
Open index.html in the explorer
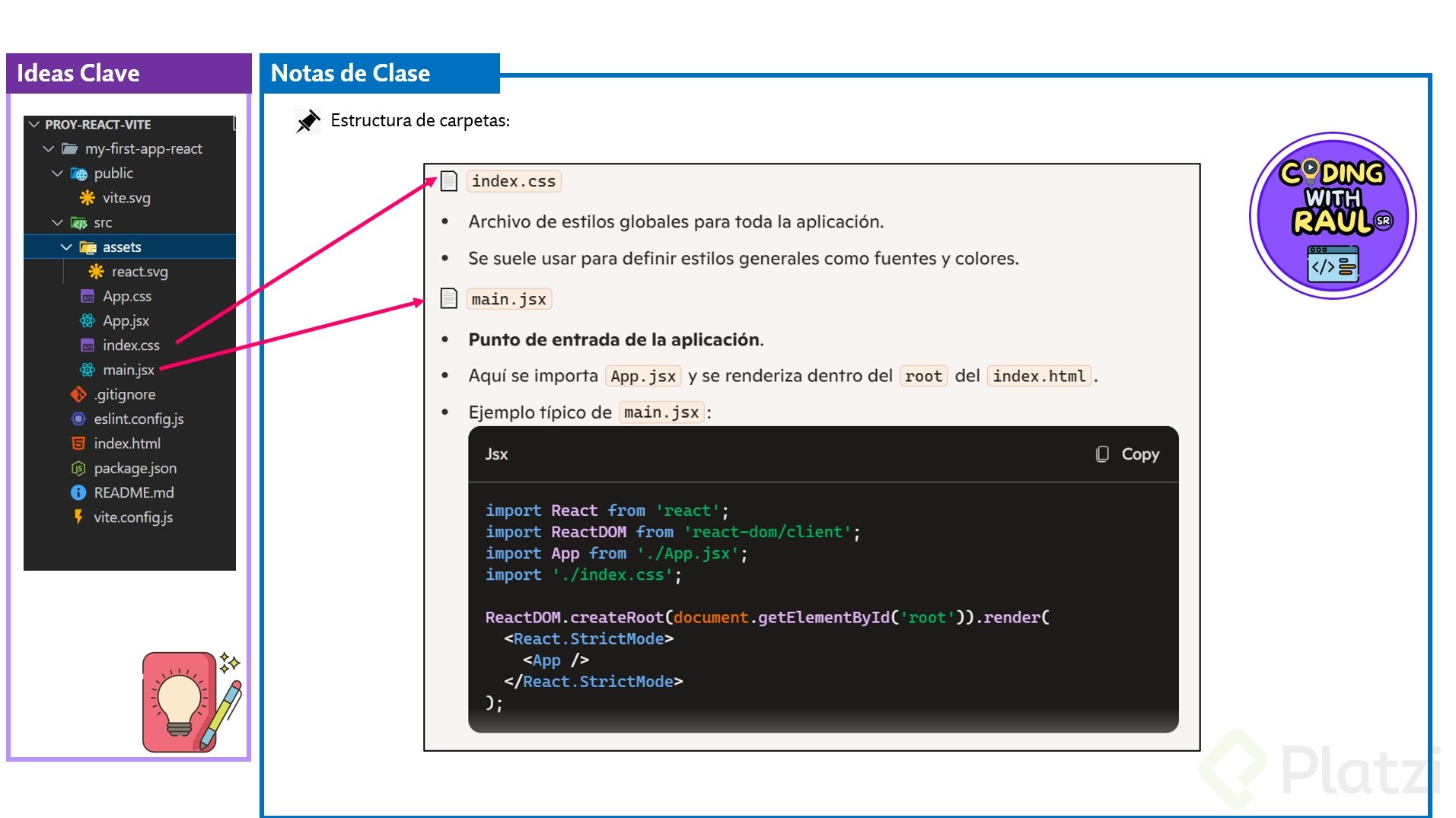[127, 444]
